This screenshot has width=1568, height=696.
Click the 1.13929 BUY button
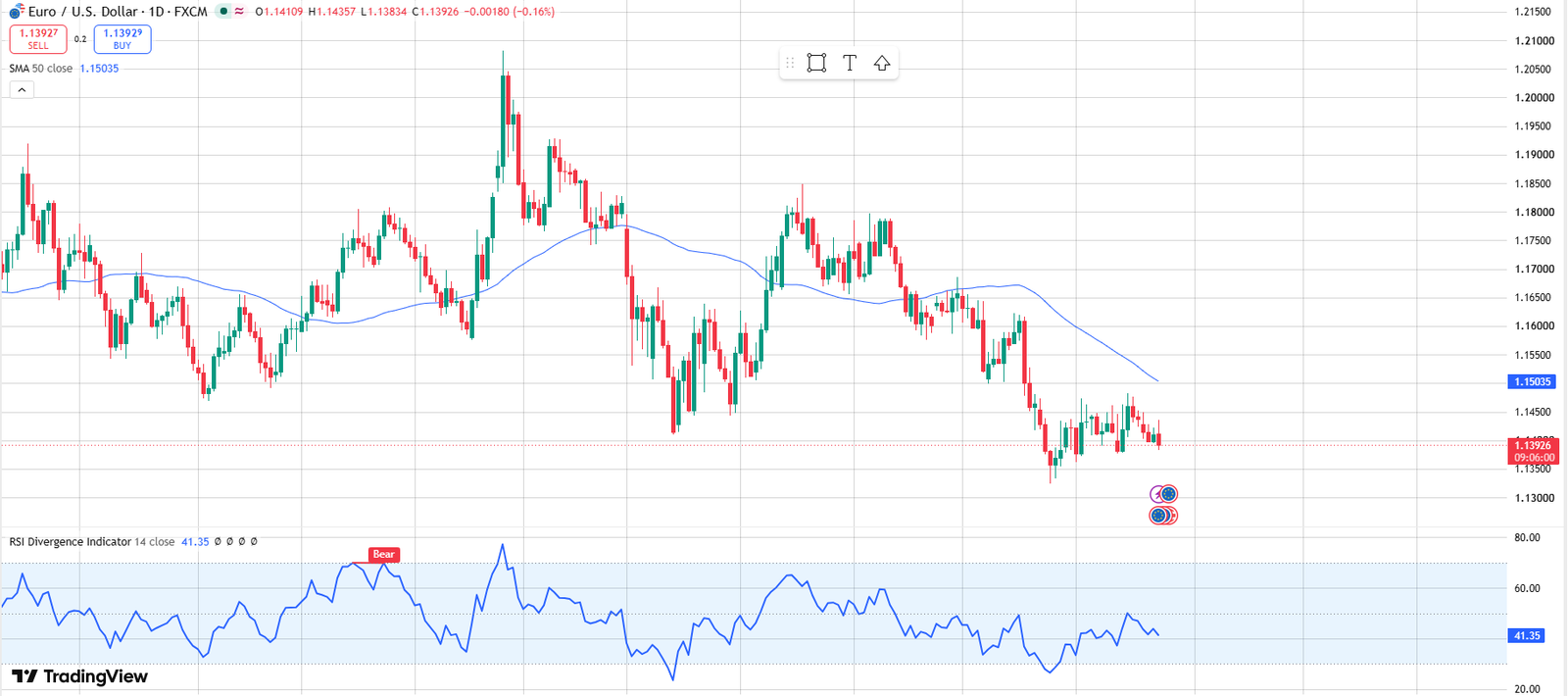click(x=122, y=39)
